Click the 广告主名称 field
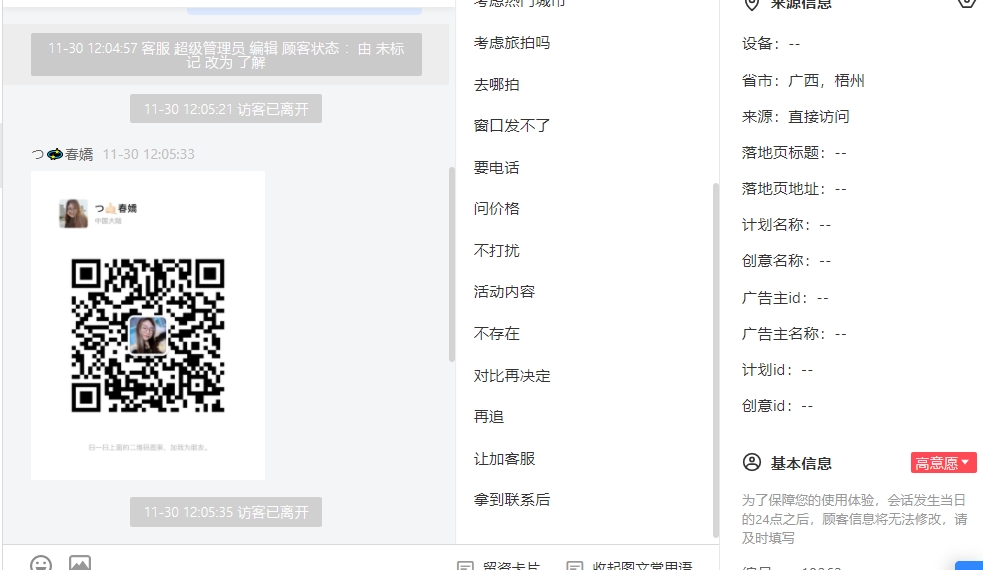This screenshot has width=983, height=570. pos(794,334)
